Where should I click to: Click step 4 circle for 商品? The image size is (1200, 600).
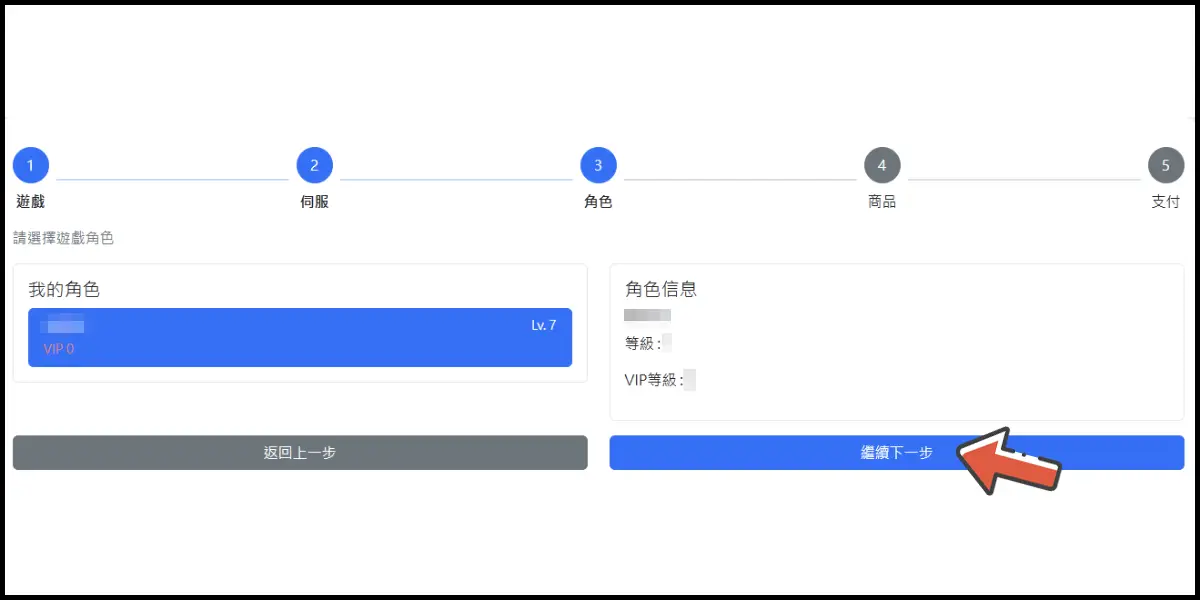tap(882, 165)
